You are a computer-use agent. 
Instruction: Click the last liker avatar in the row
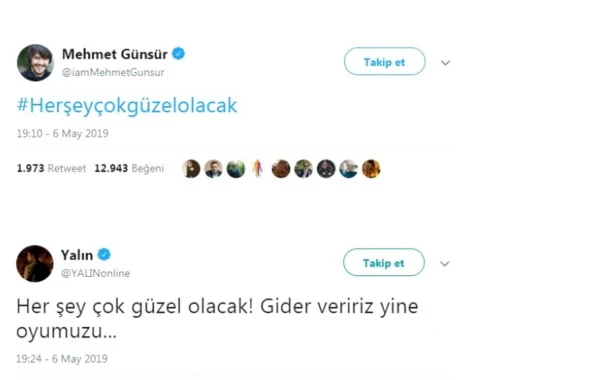click(x=371, y=169)
